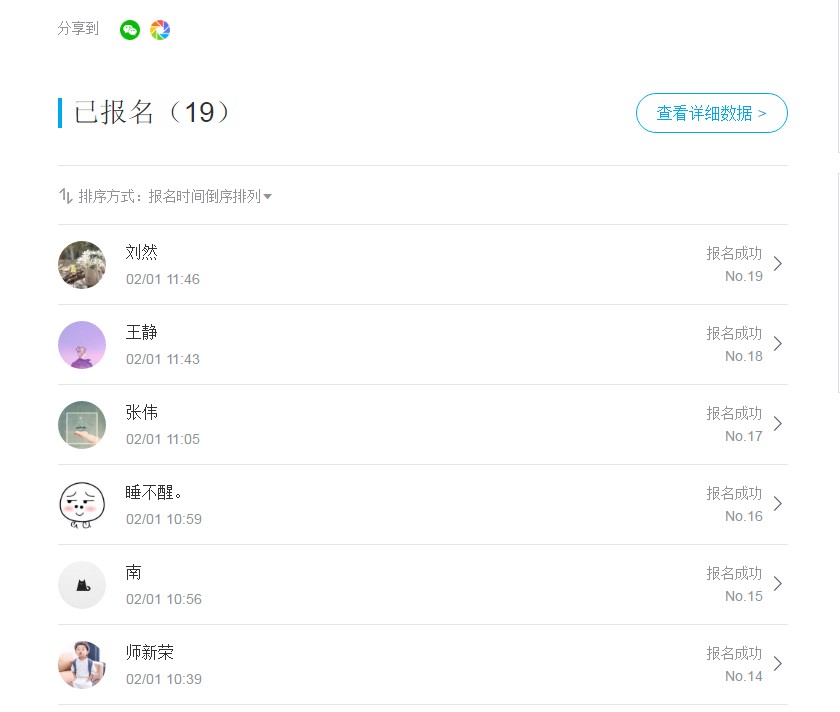
Task: Click the colorful pinwheel share icon
Action: tap(160, 30)
